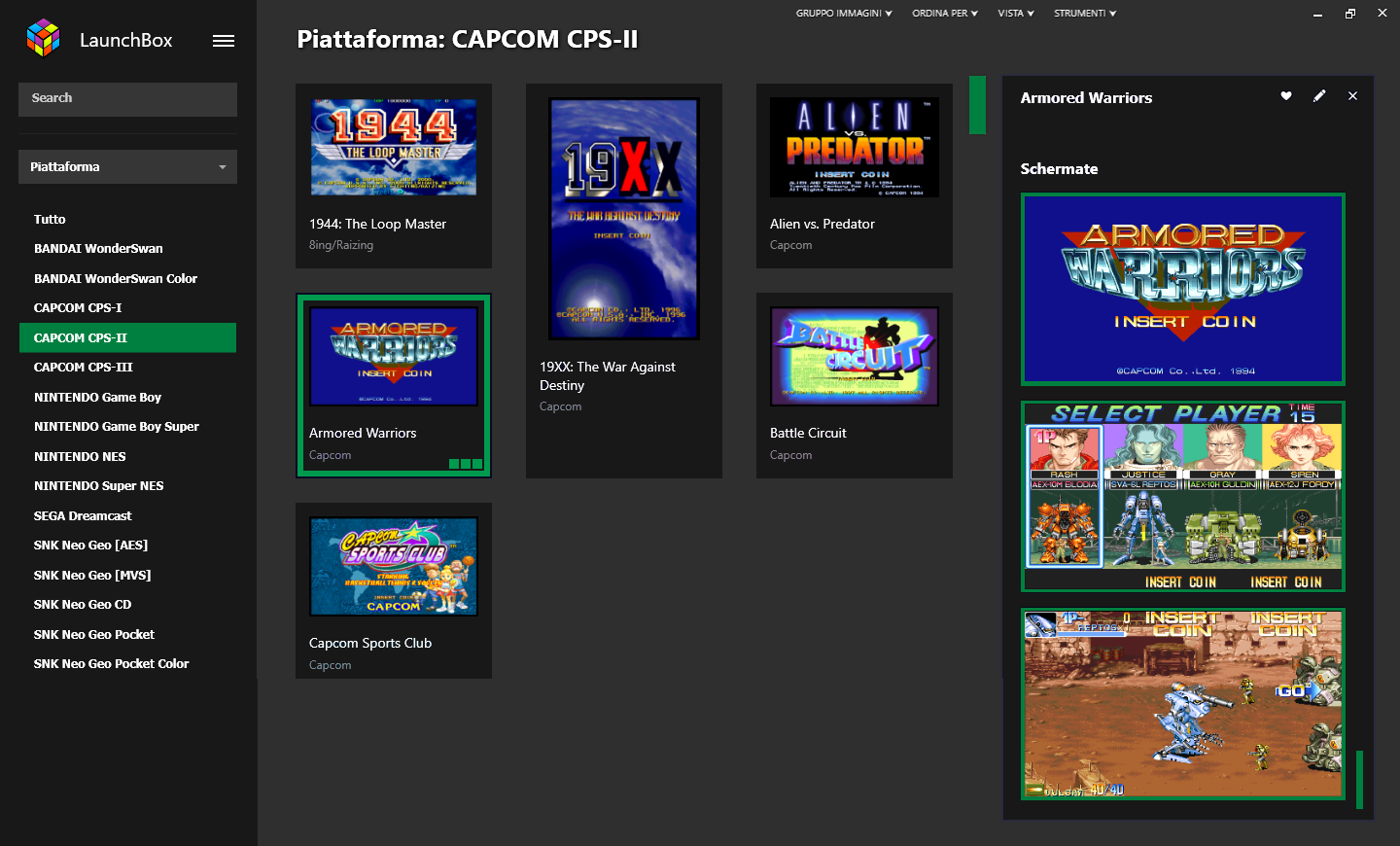The height and width of the screenshot is (846, 1400).
Task: Mark Armored Warriors as favorite with heart icon
Action: (x=1286, y=96)
